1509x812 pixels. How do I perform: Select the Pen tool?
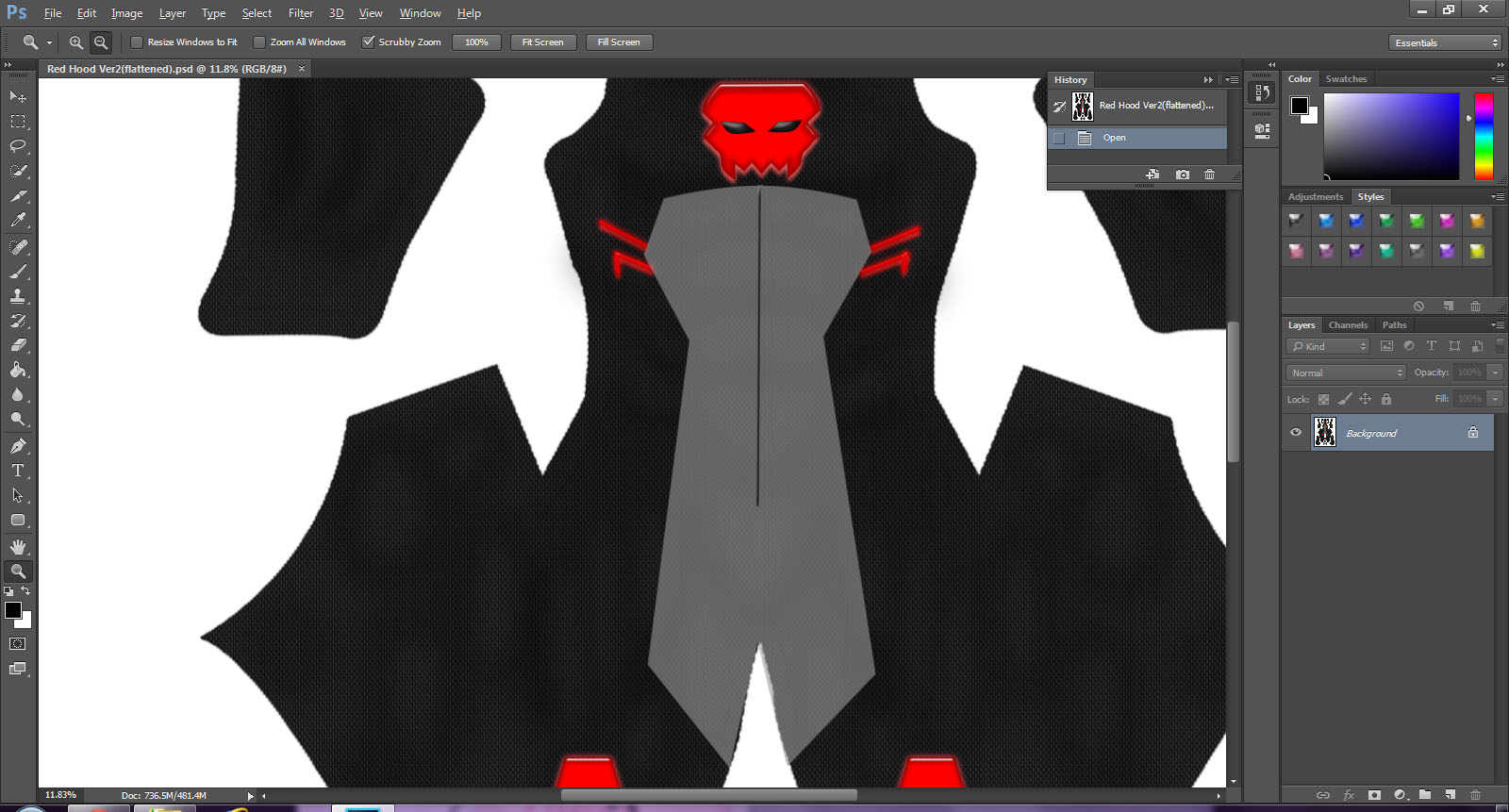17,445
